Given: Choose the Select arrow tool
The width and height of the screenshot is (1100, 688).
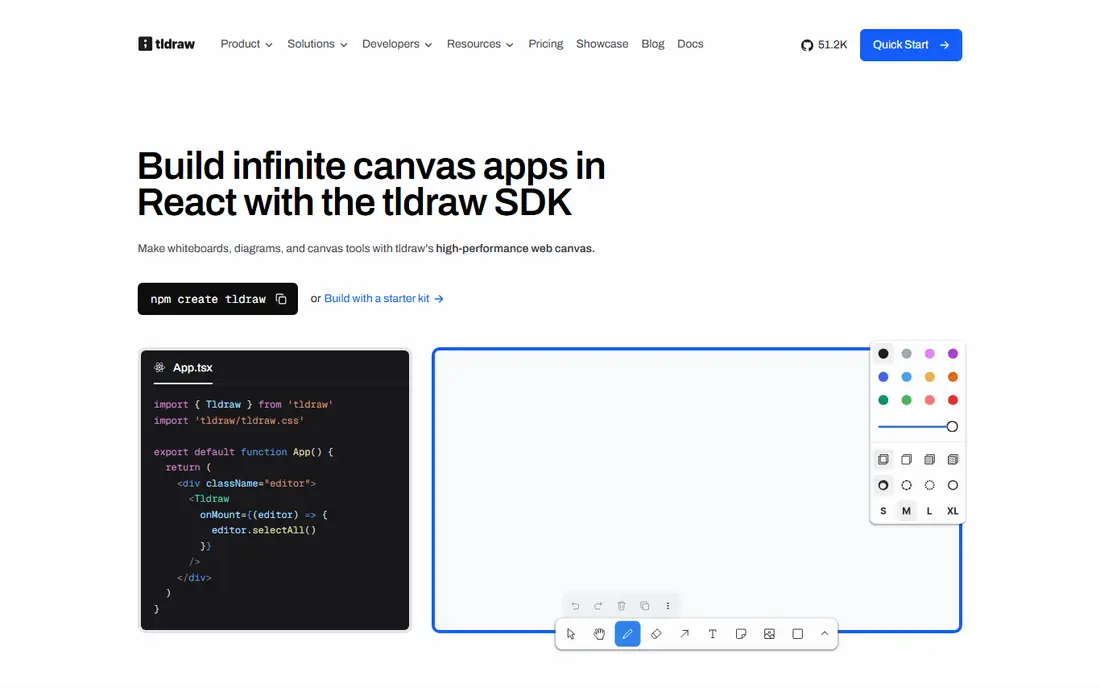Looking at the screenshot, I should 571,634.
